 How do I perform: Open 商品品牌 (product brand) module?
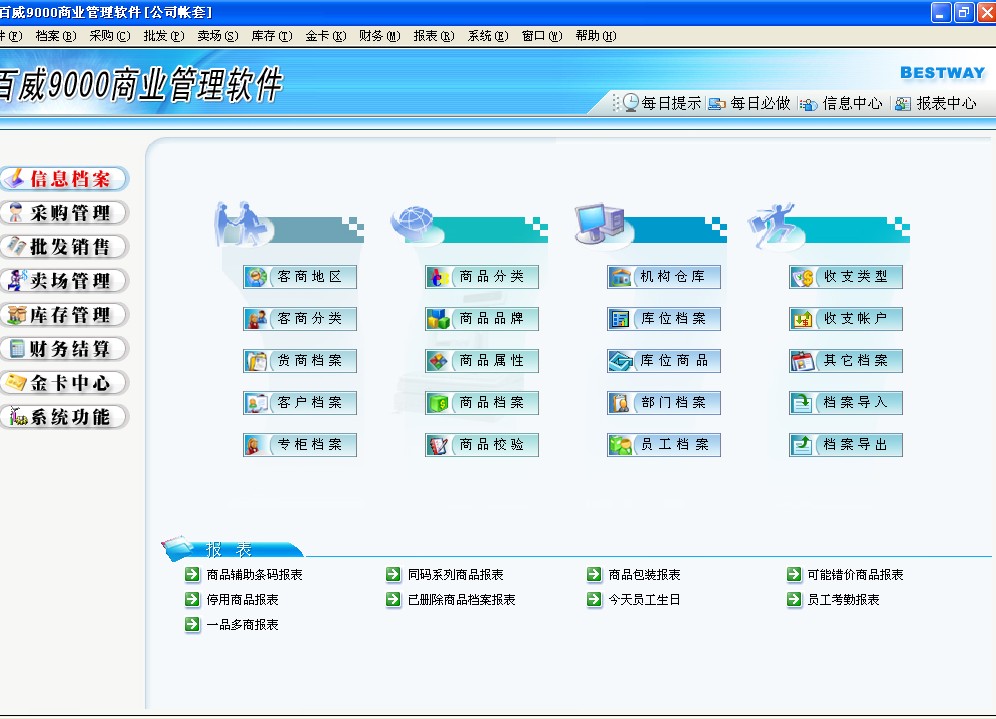[482, 319]
